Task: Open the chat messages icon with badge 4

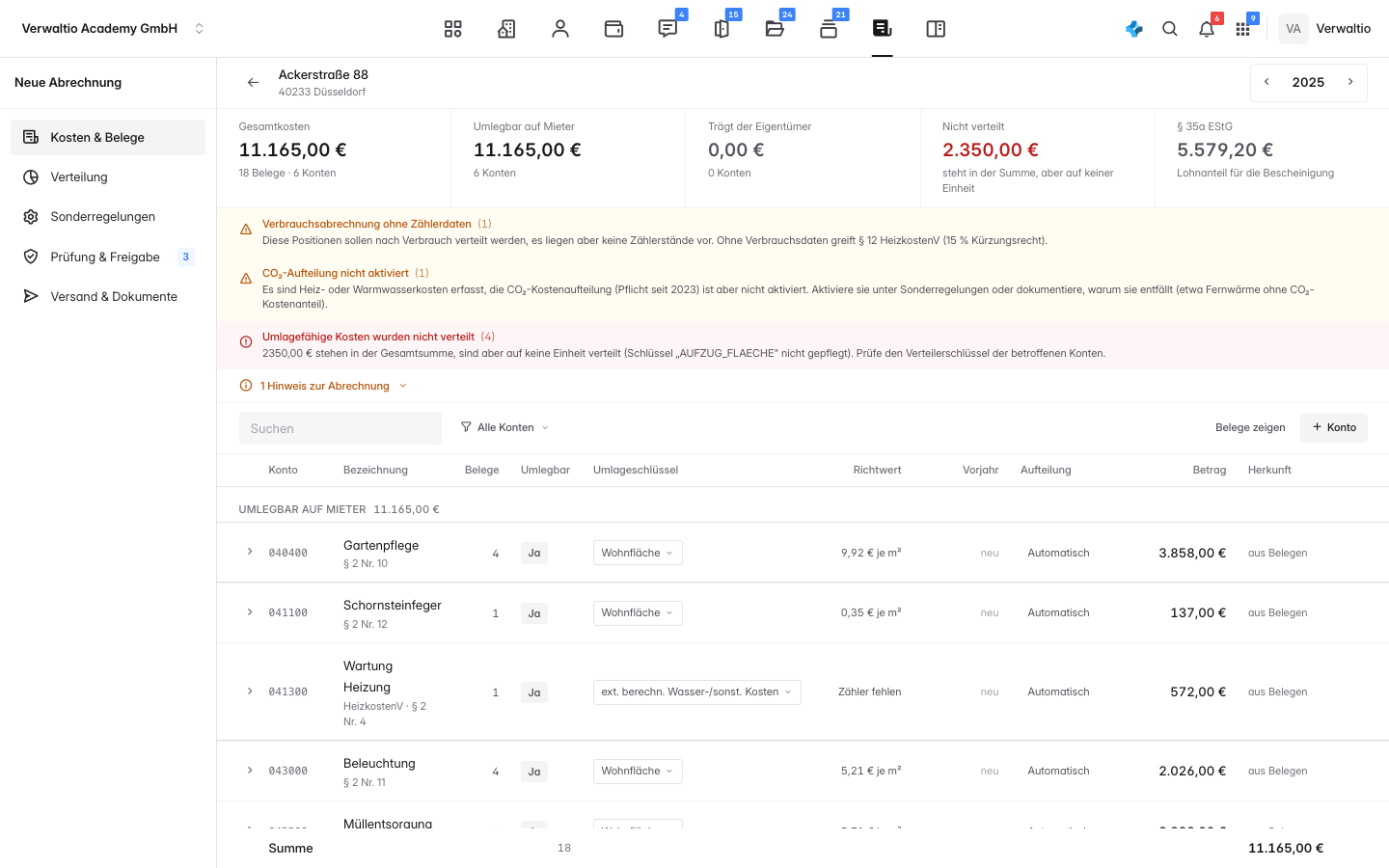Action: coord(667,29)
